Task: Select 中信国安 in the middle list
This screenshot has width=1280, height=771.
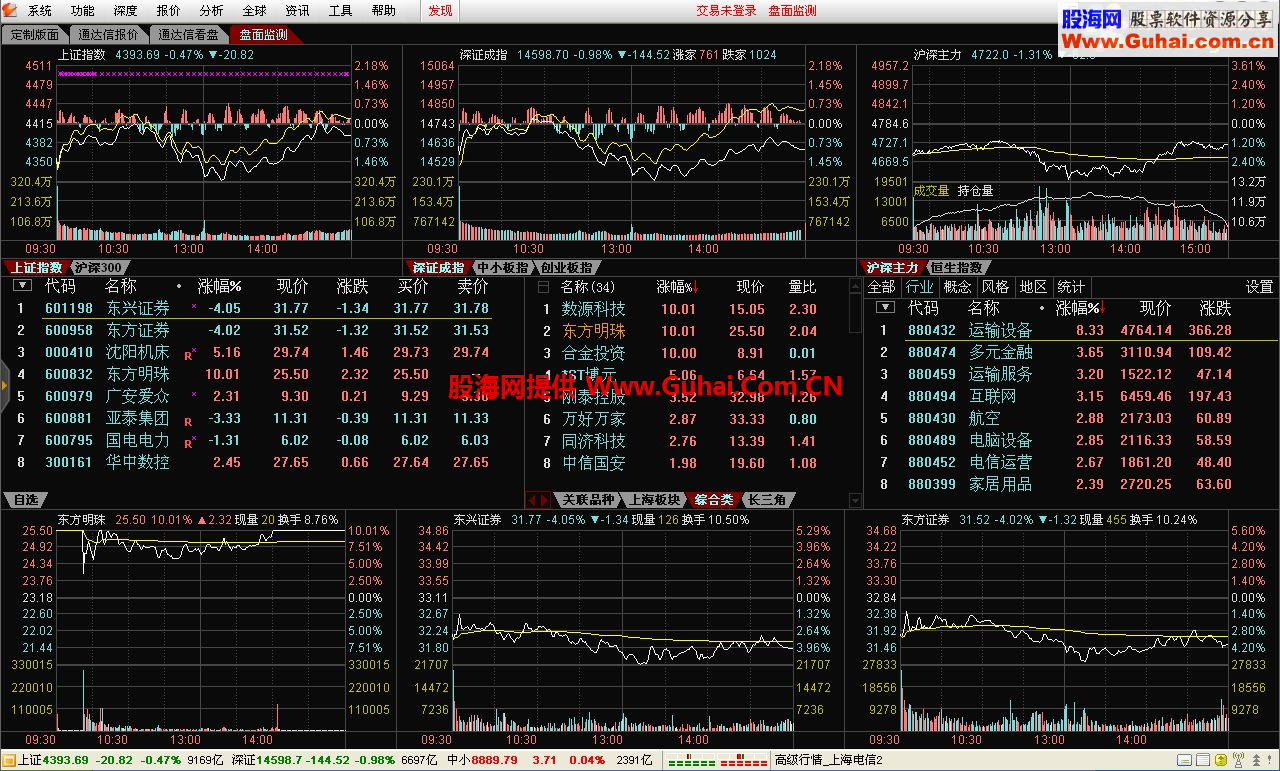Action: point(593,463)
